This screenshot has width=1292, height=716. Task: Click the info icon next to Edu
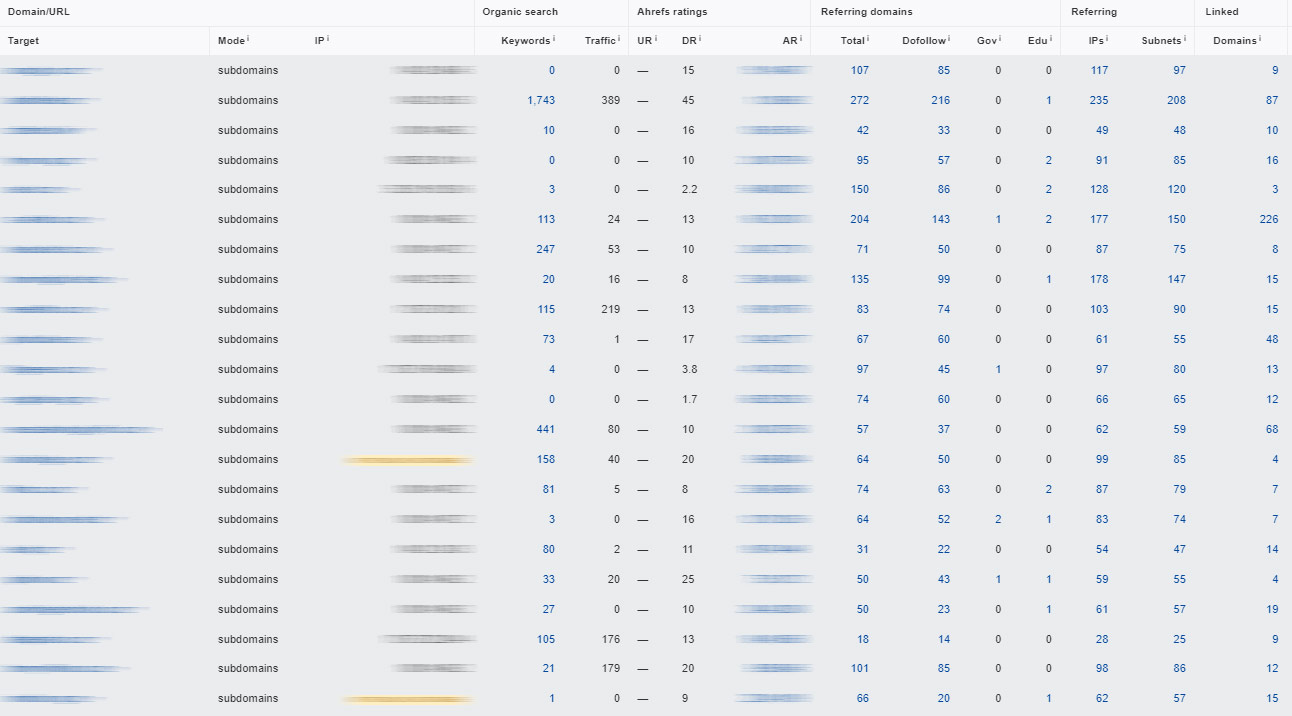tap(1050, 39)
